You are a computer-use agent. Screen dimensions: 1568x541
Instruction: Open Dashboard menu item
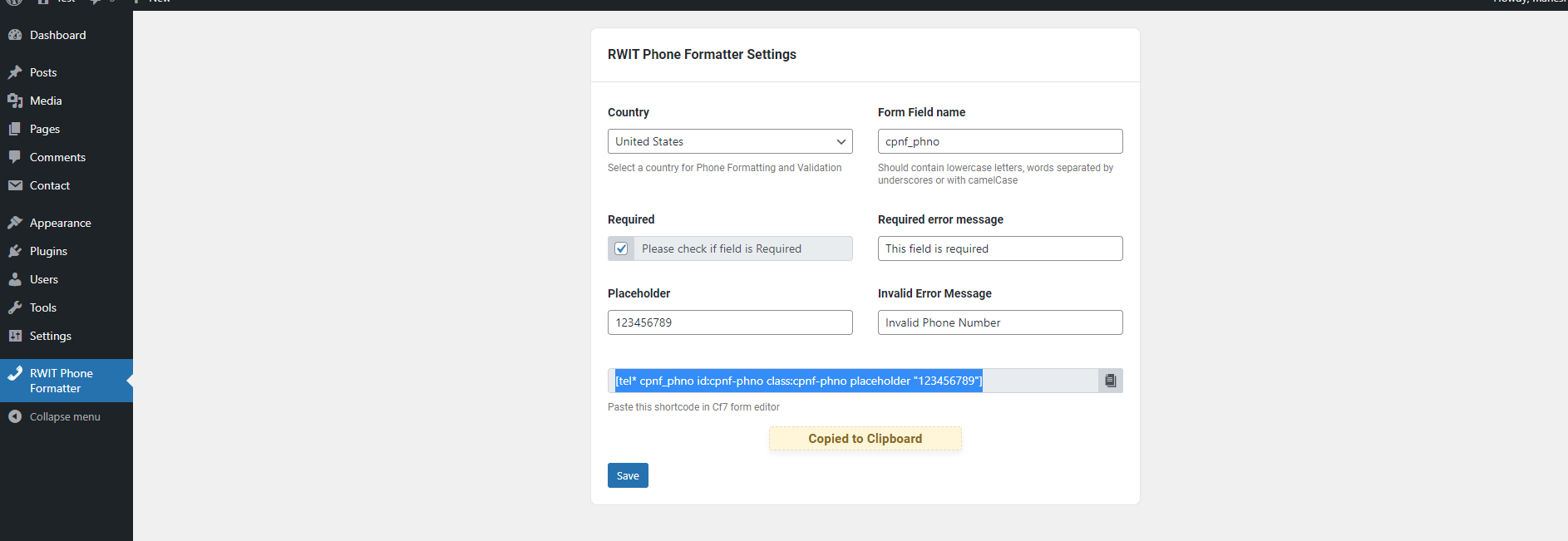tap(67, 35)
